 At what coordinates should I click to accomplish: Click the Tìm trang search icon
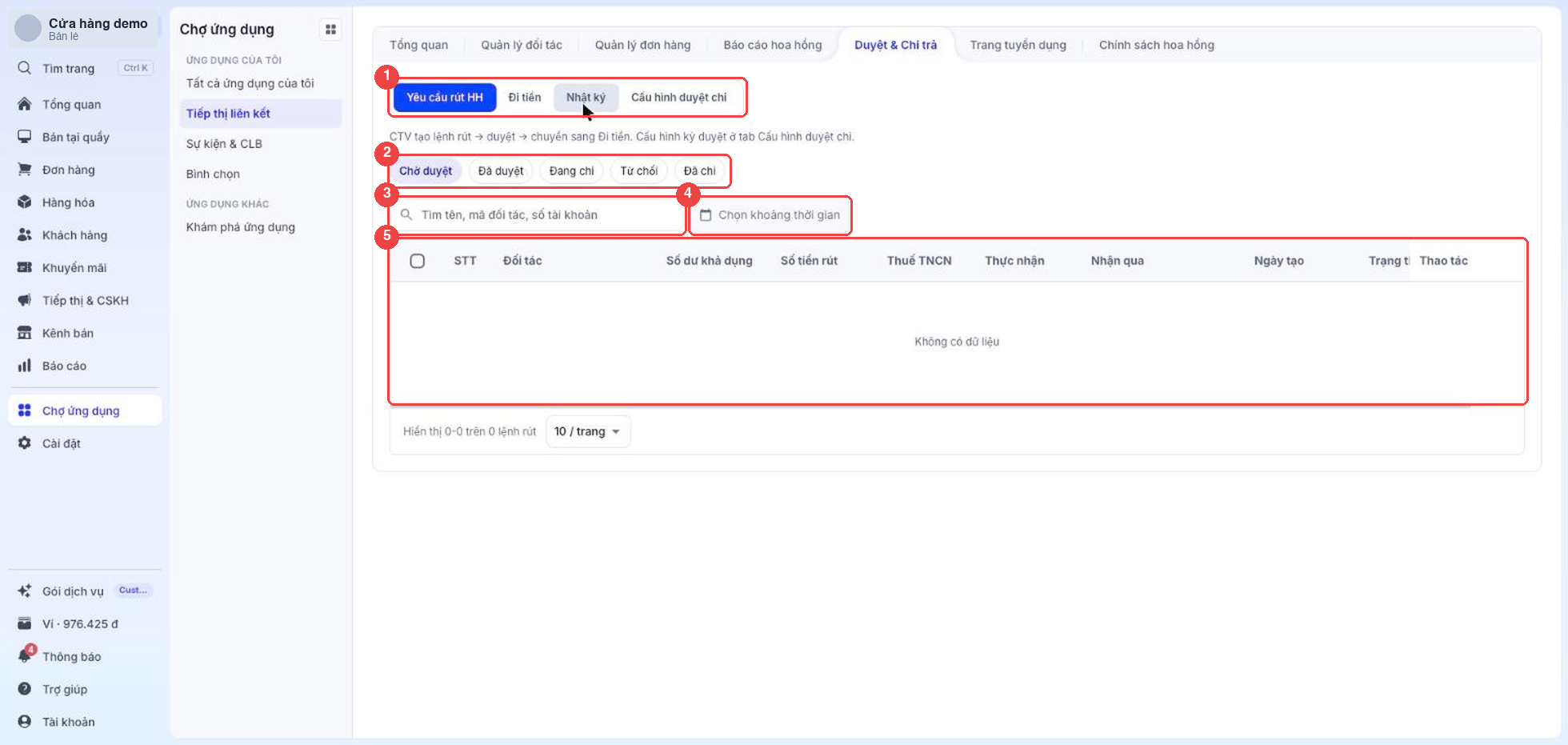[25, 68]
